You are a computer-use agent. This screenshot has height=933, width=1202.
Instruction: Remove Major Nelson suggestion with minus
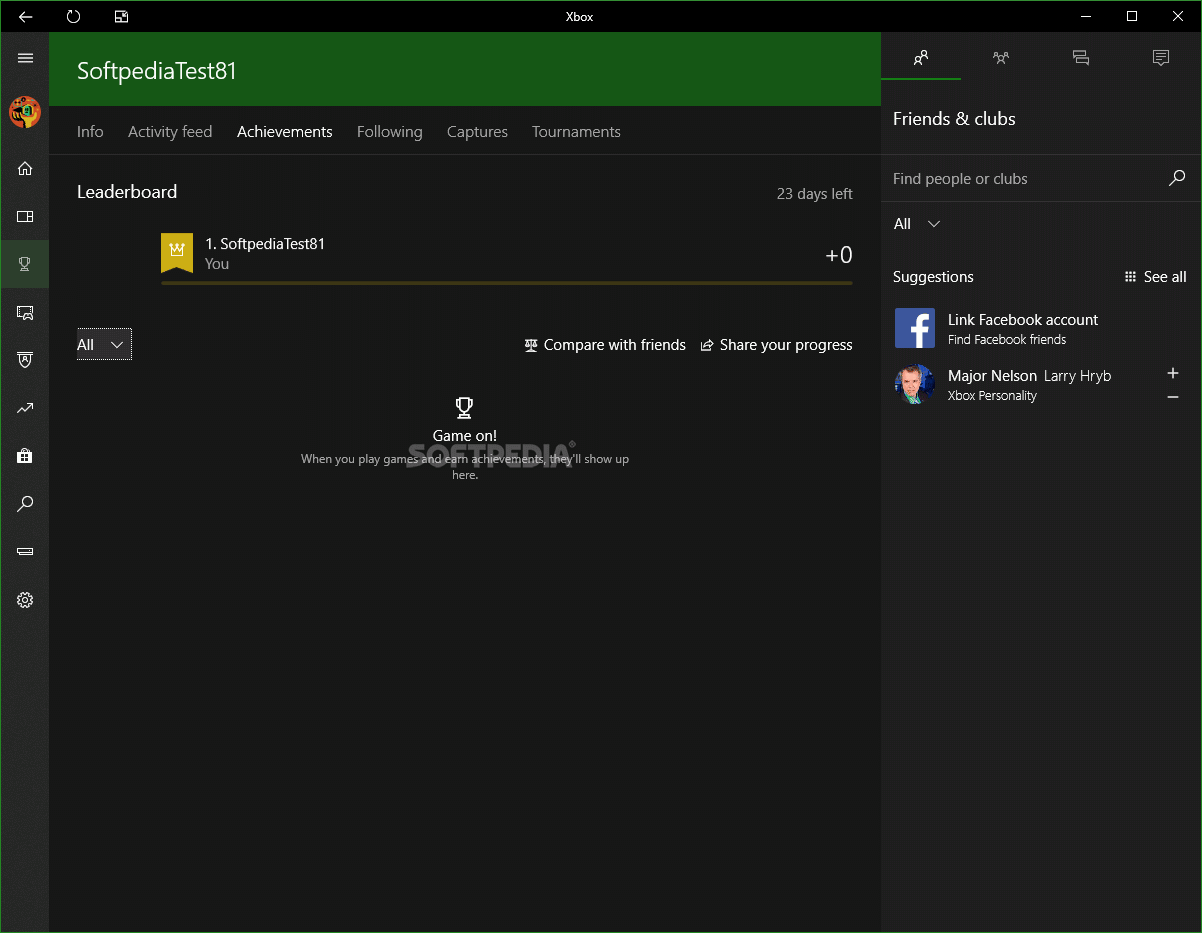[1172, 394]
